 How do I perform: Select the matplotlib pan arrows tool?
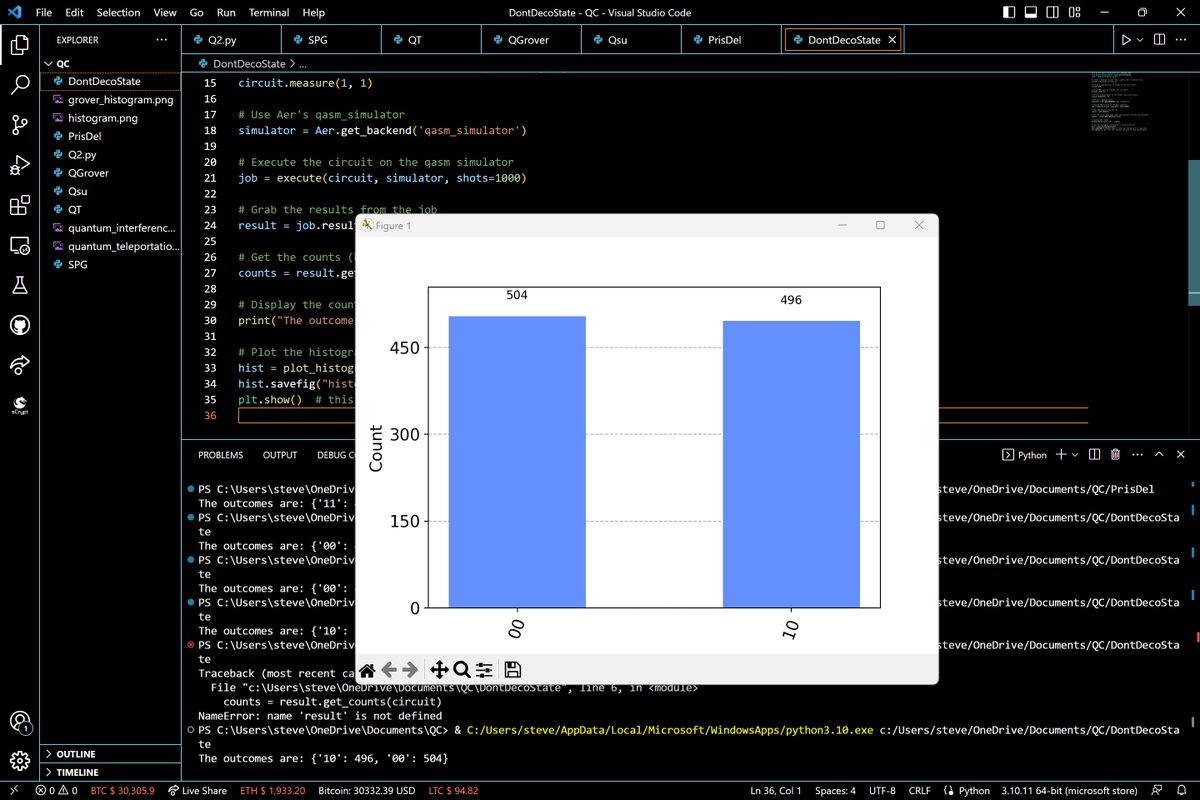click(x=438, y=670)
